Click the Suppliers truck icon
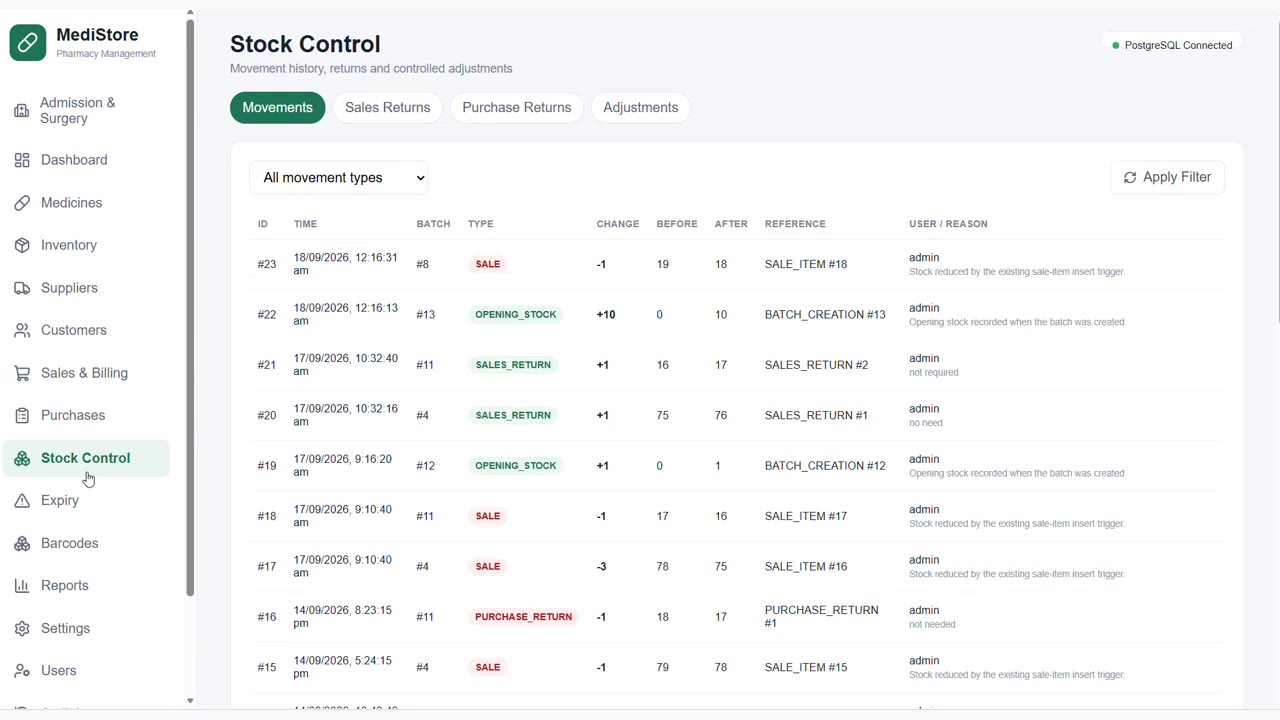Viewport: 1280px width, 720px height. coord(22,288)
